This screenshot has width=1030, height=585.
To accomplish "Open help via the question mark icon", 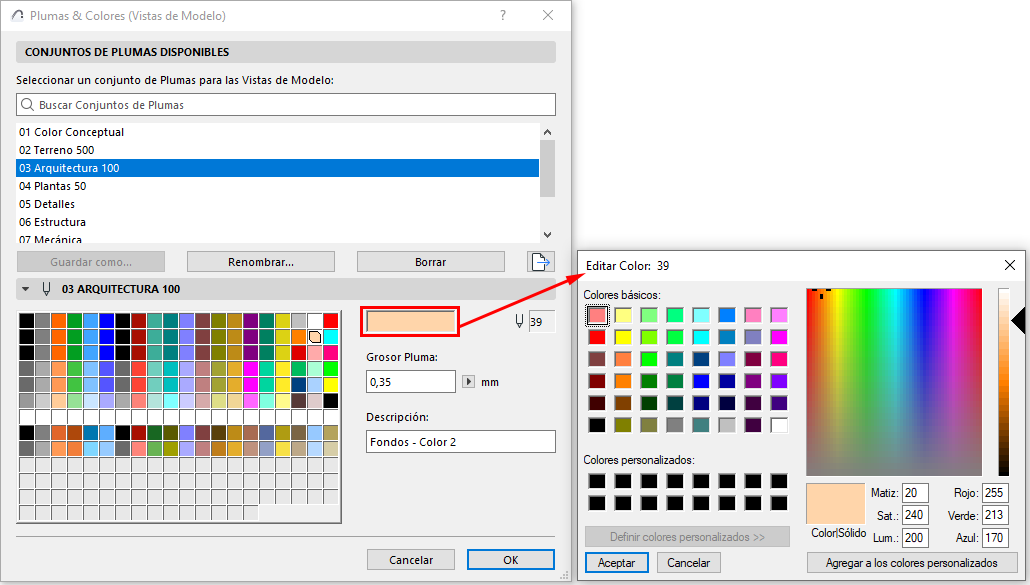I will [502, 16].
